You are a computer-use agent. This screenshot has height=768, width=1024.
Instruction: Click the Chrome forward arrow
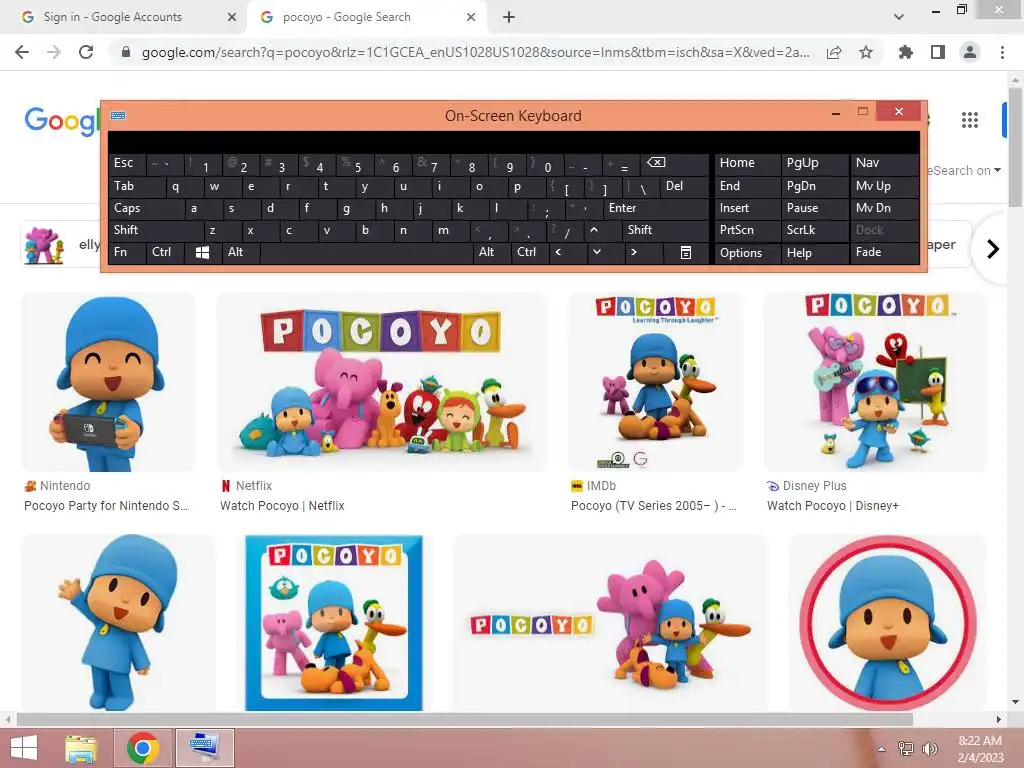54,52
